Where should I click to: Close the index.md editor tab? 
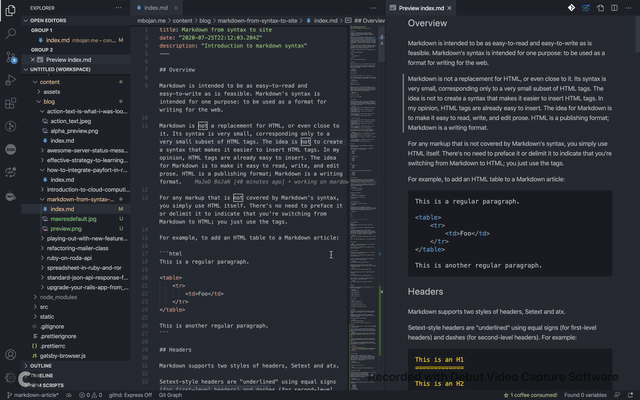coord(176,8)
